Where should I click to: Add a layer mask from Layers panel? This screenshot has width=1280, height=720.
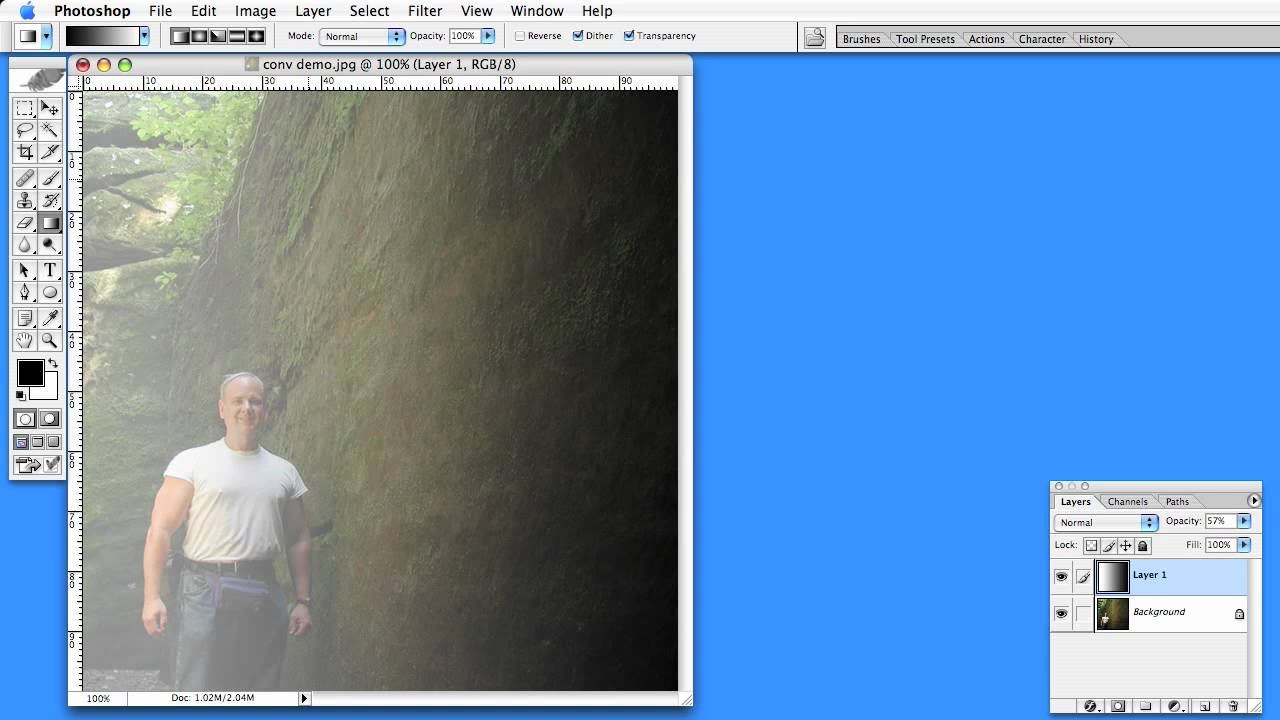[1118, 706]
